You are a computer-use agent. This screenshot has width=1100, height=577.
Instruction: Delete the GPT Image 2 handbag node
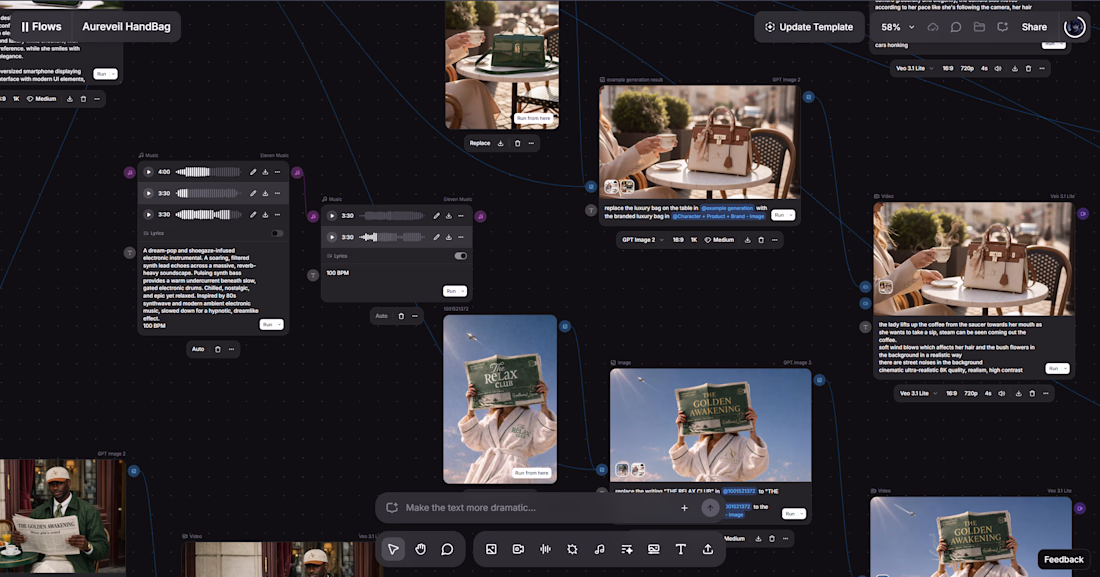pos(760,240)
